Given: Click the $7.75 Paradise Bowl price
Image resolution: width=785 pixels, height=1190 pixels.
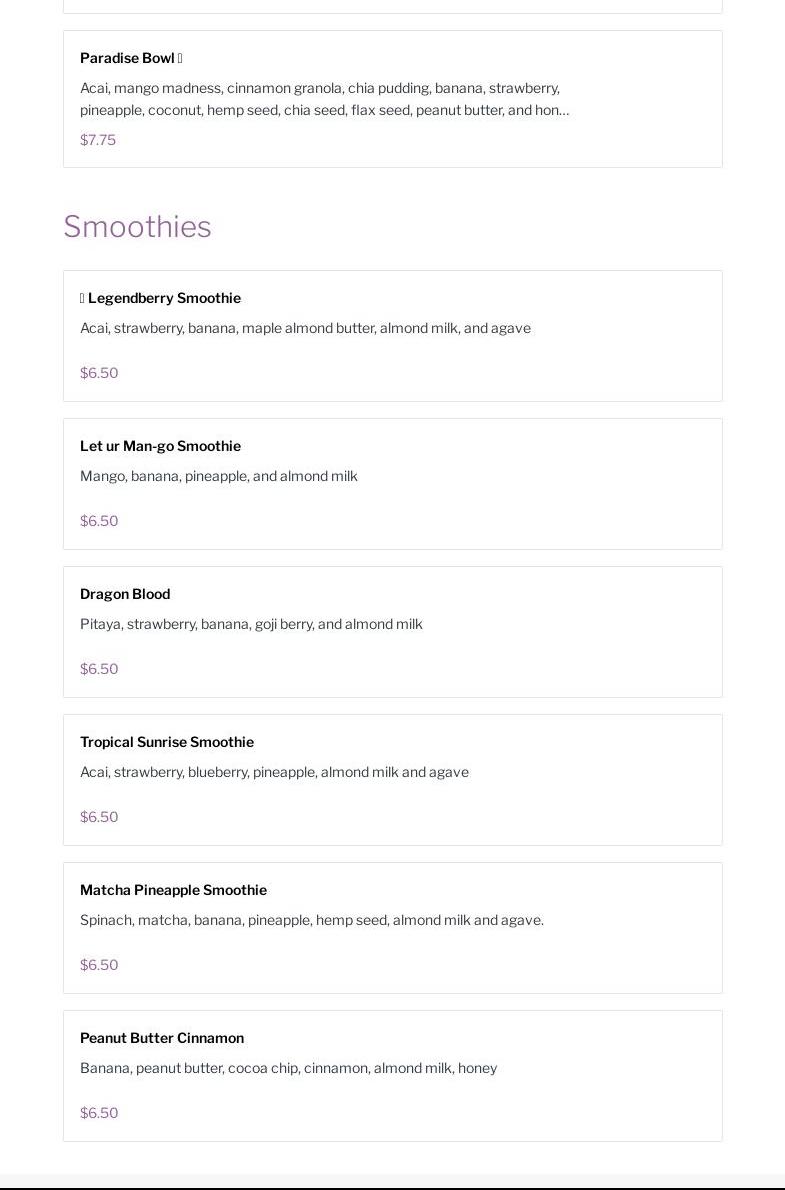Looking at the screenshot, I should click(x=98, y=140).
